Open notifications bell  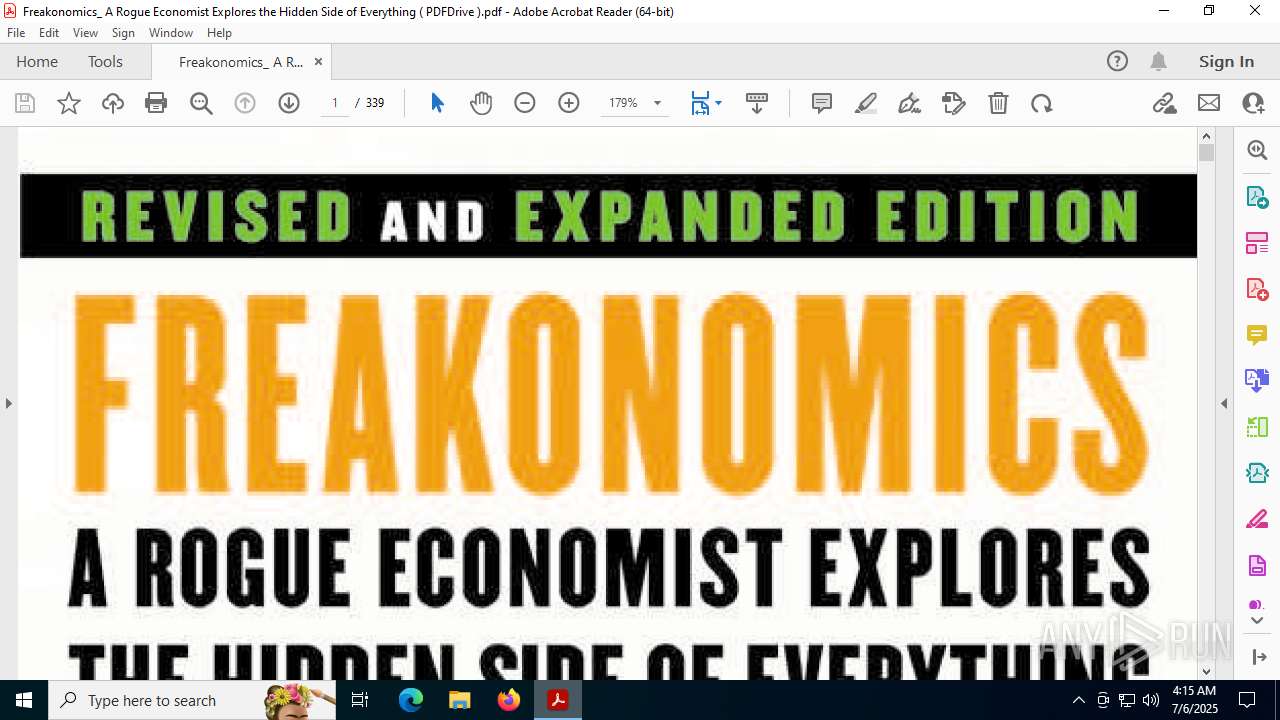(1158, 61)
